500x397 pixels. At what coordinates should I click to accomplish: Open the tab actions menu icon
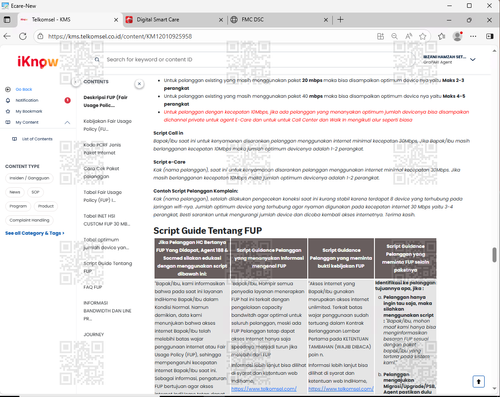pyautogui.click(x=7, y=20)
